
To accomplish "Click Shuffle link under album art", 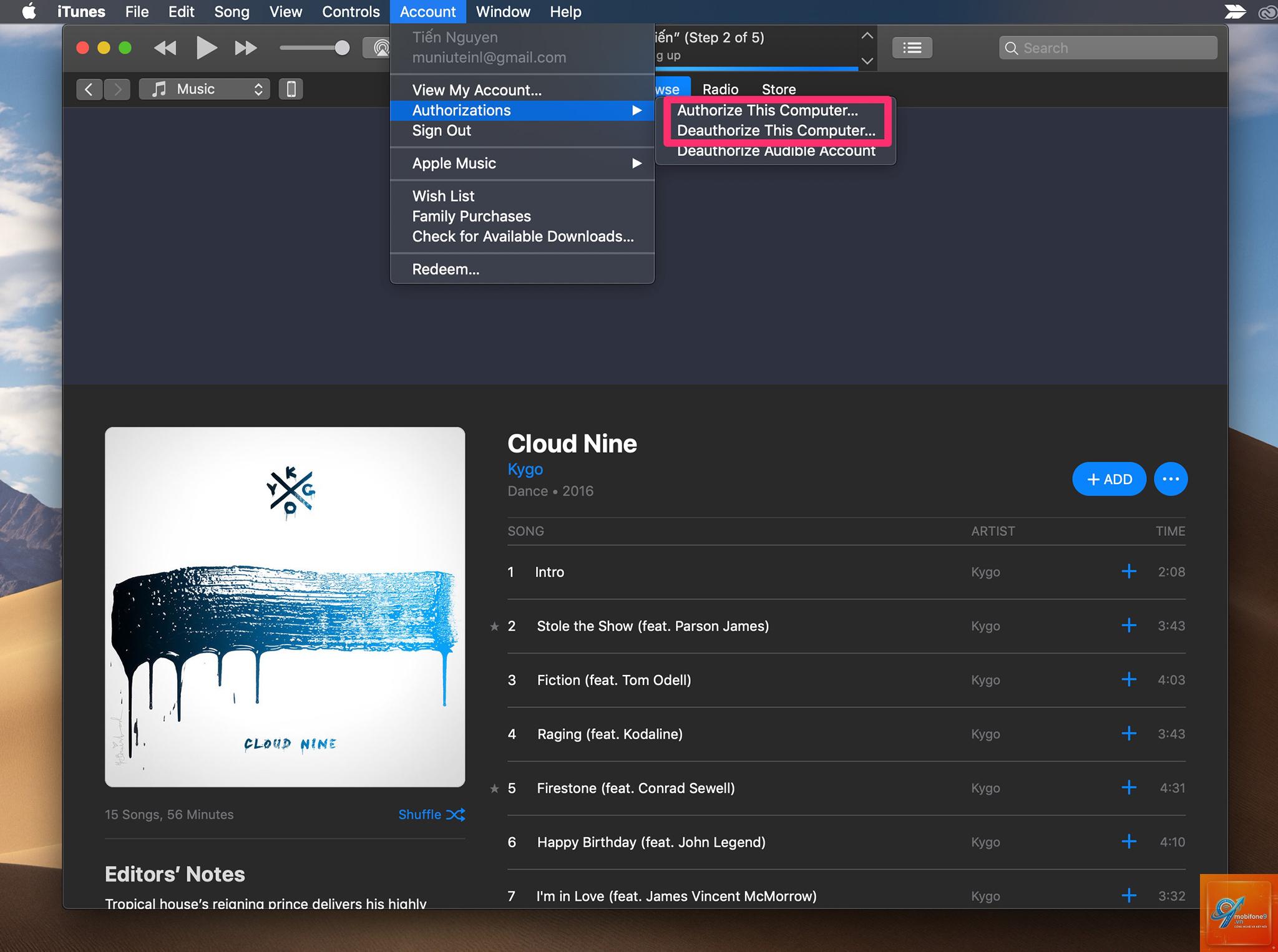I will [x=432, y=815].
